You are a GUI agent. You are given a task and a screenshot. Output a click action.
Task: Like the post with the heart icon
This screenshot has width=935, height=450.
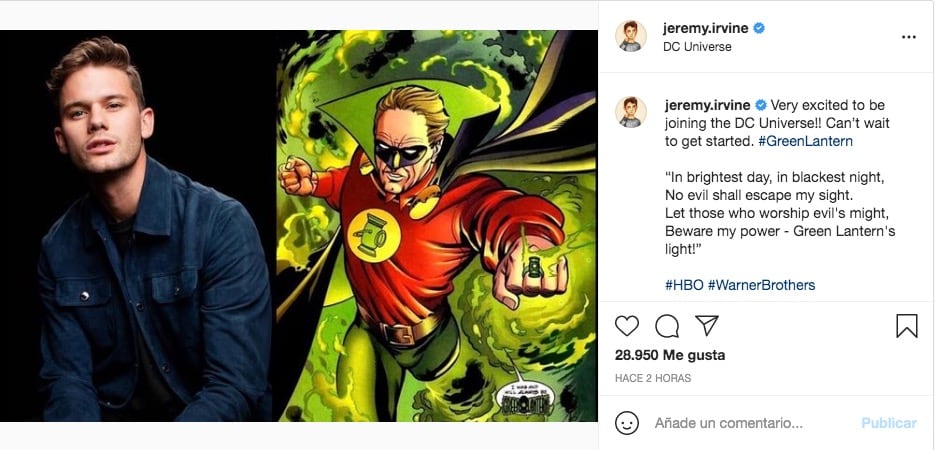[627, 326]
